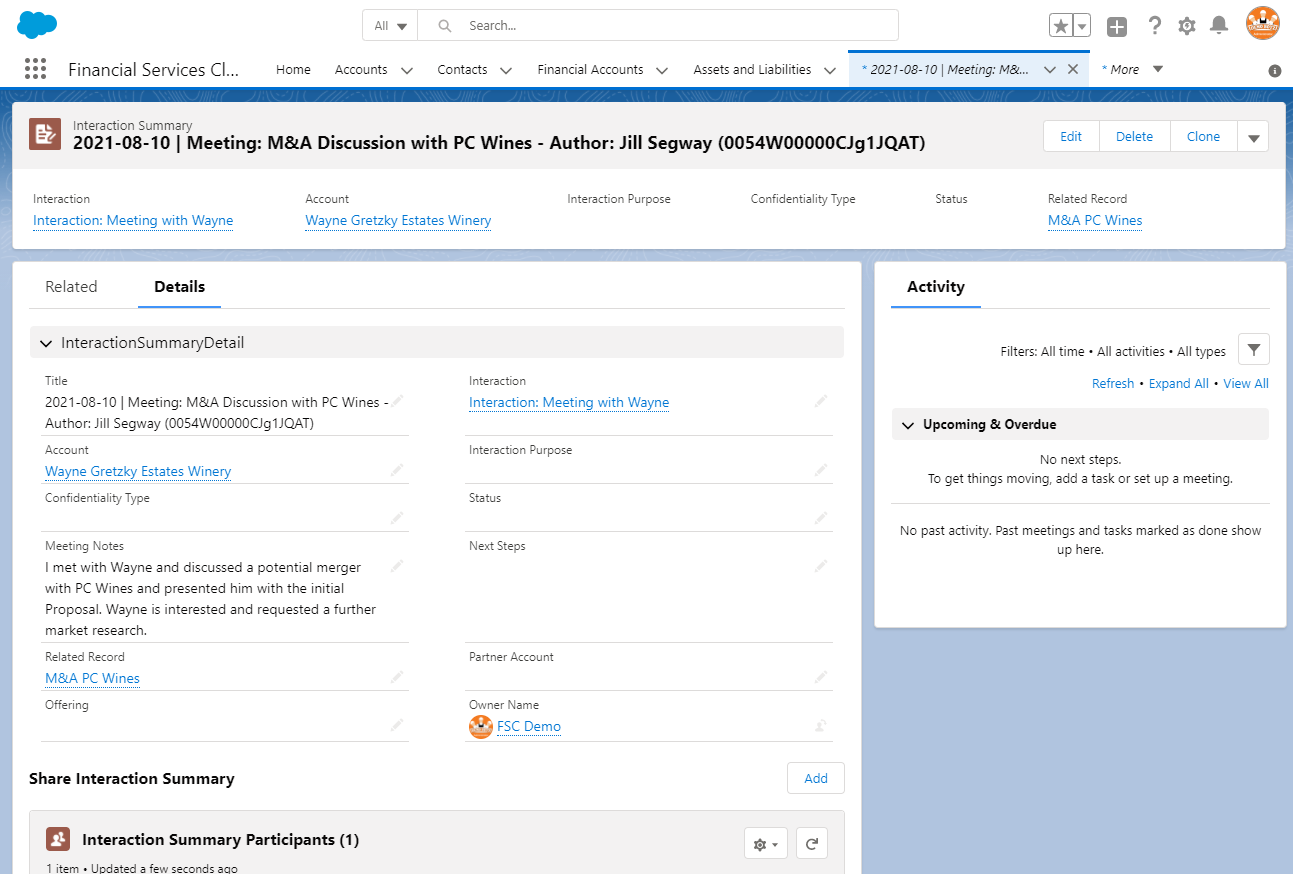Edit Status field pencil icon

[821, 518]
